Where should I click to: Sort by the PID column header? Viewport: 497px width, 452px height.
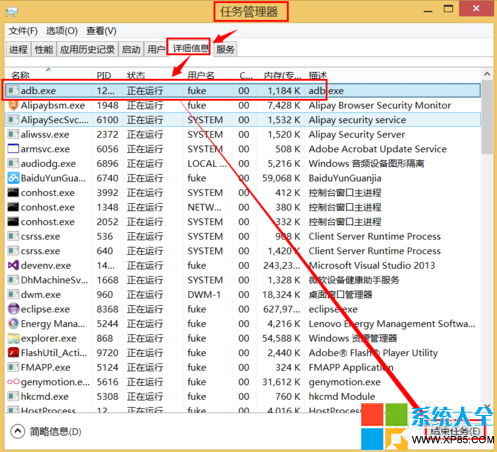[107, 75]
